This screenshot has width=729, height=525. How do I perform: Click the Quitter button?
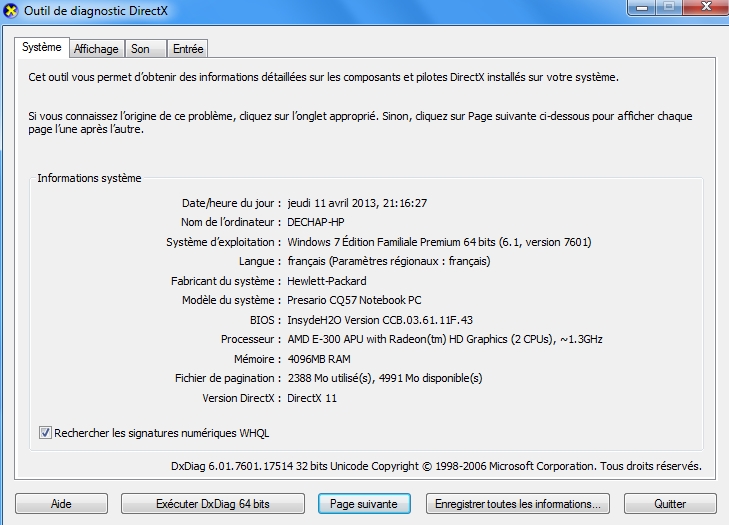[670, 504]
